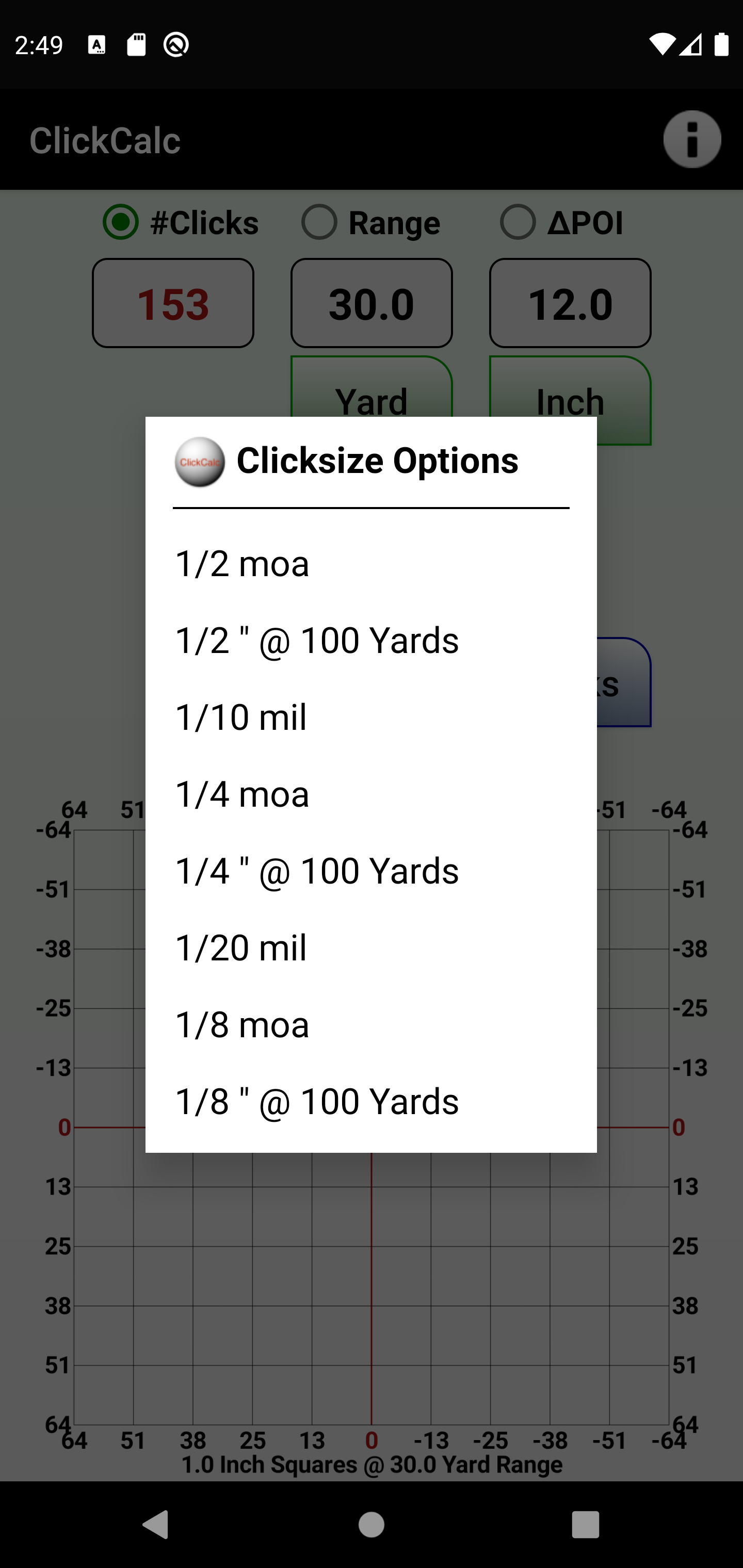Tap the battery status bar icon
The width and height of the screenshot is (743, 1568).
(x=721, y=44)
